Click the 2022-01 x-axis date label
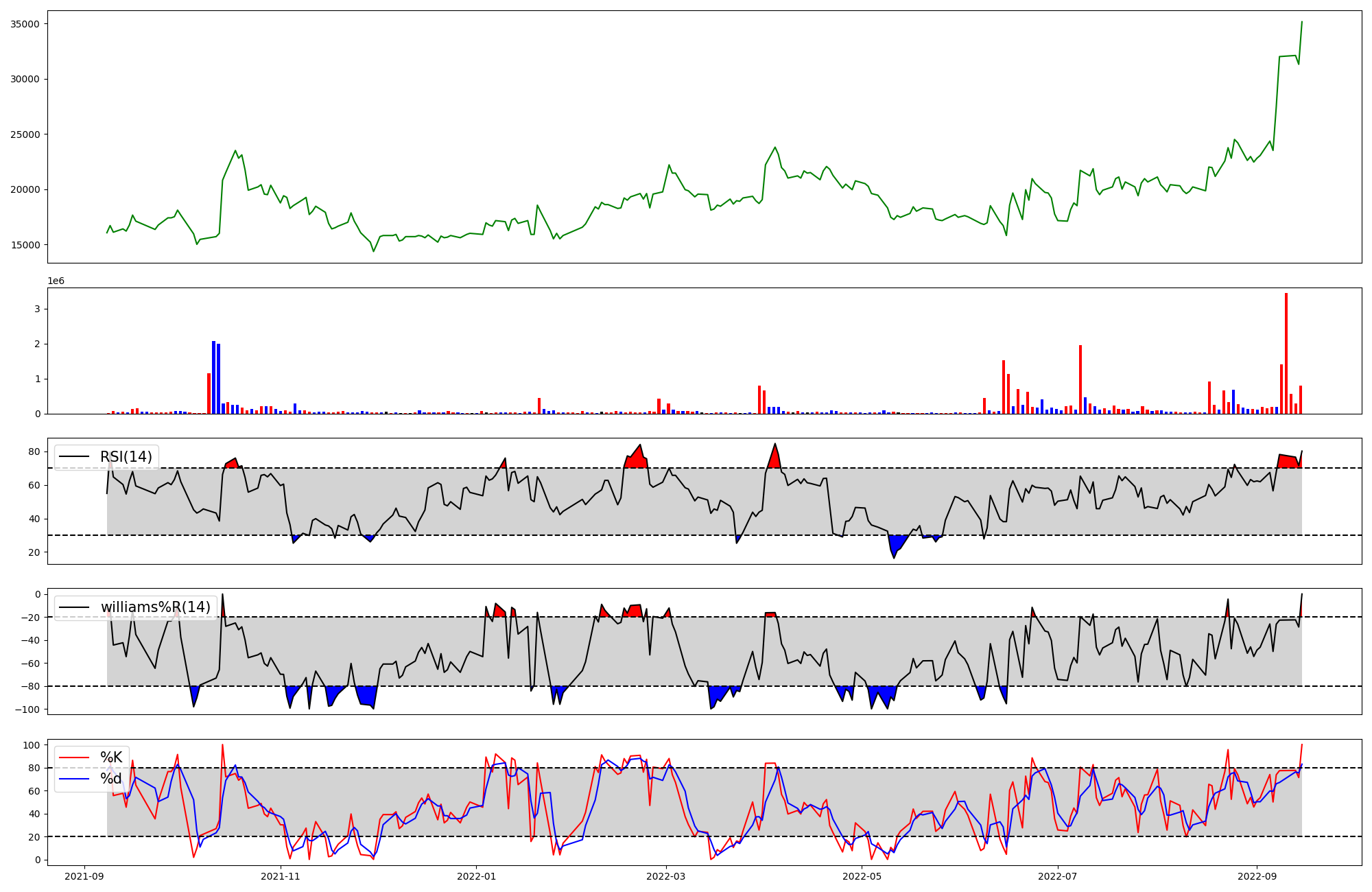The height and width of the screenshot is (892, 1372). click(x=476, y=876)
